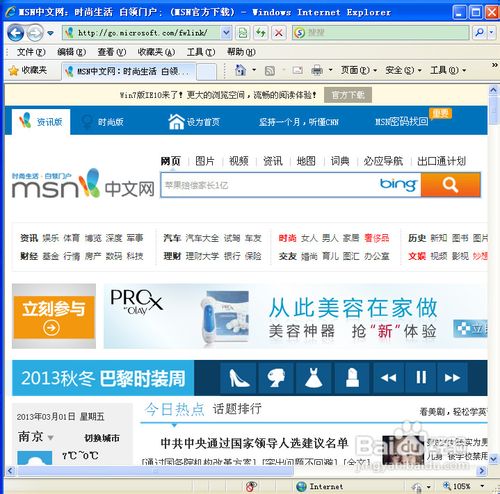The height and width of the screenshot is (494, 500).
Task: Click the Pro-X Olay banner ad
Action: 295,316
